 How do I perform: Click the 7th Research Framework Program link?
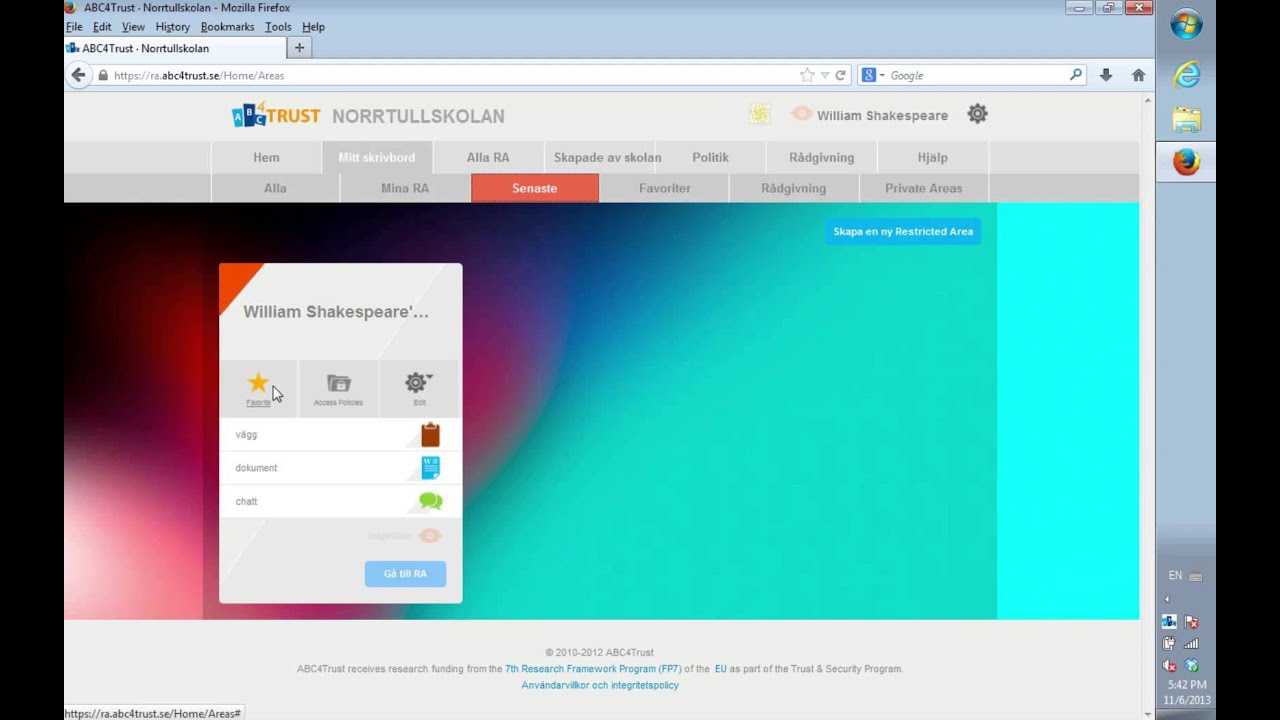point(593,669)
